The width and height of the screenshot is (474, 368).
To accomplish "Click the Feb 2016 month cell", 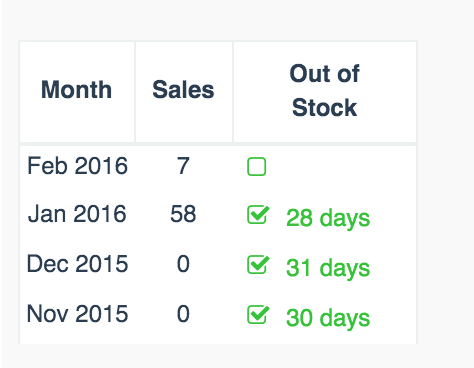I will click(x=77, y=166).
